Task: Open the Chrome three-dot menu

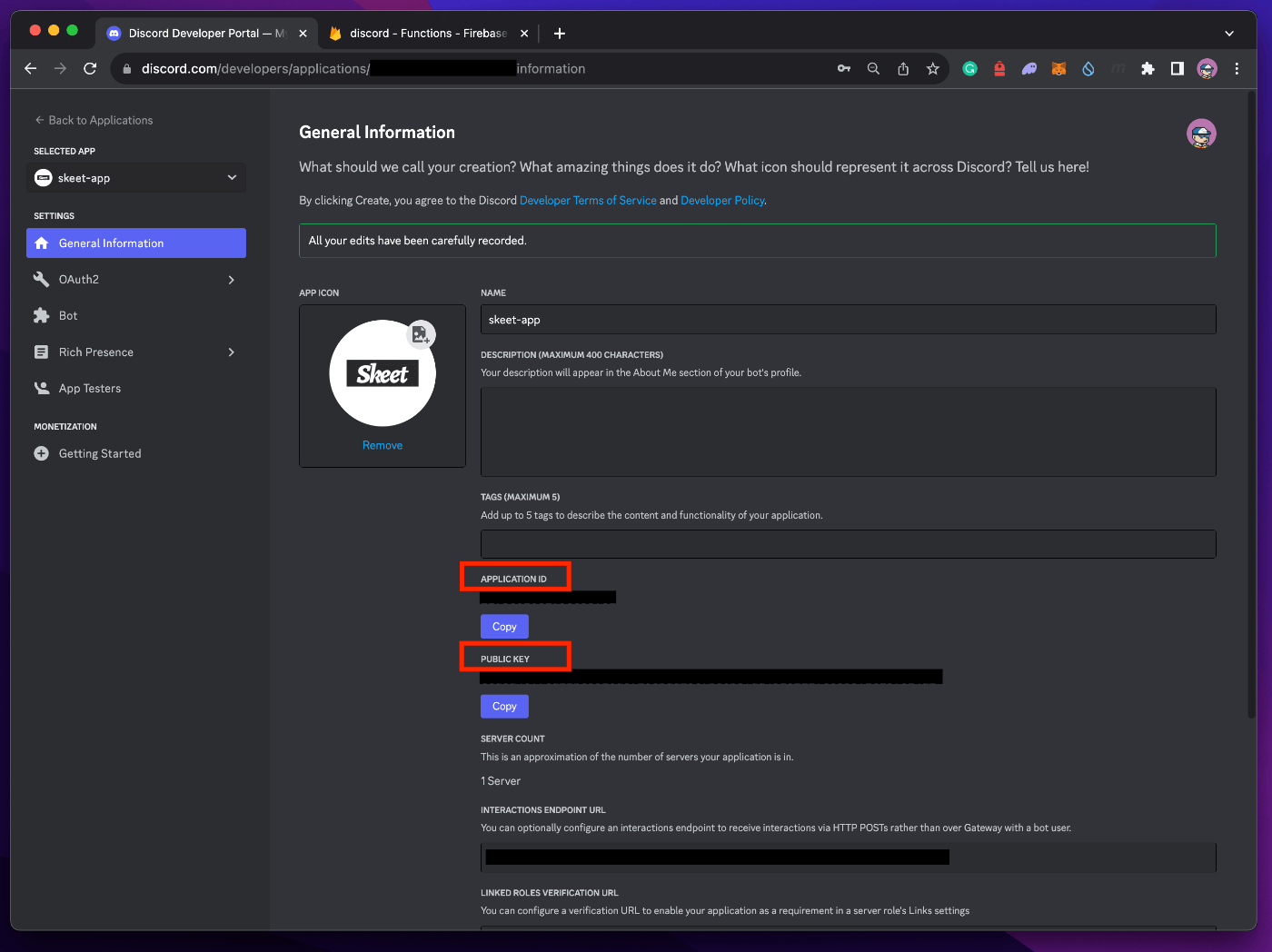Action: tap(1237, 69)
